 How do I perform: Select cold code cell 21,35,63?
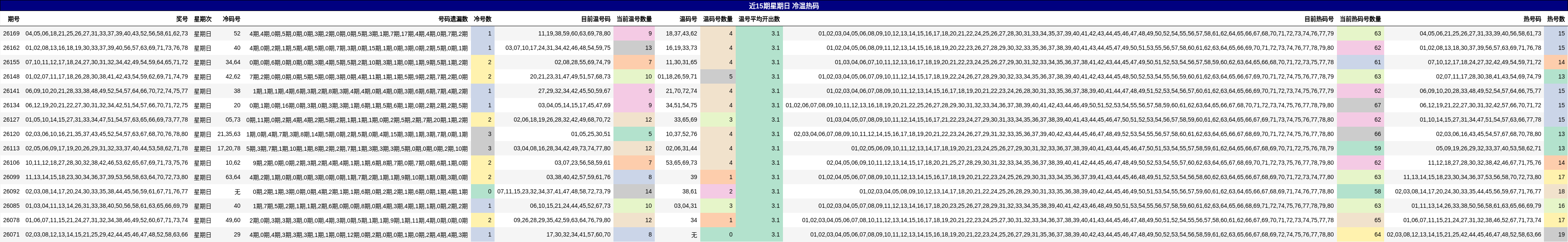tap(229, 134)
